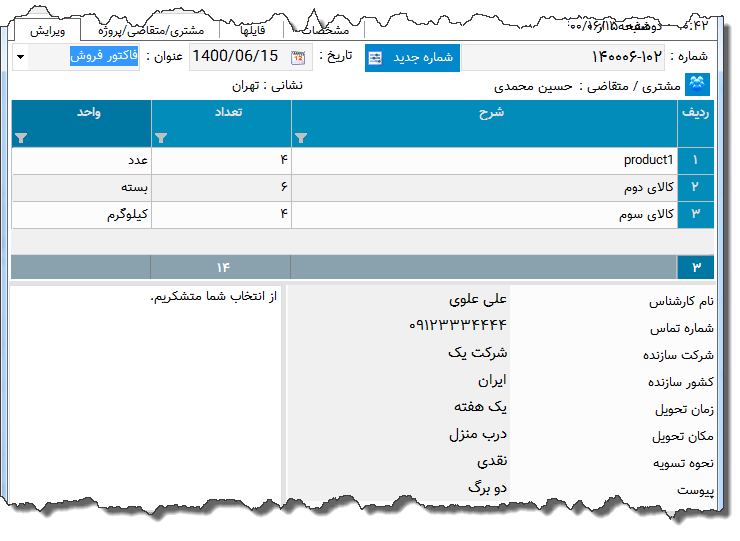The width and height of the screenshot is (740, 541).
Task: Click the پیوست label
Action: point(696,491)
